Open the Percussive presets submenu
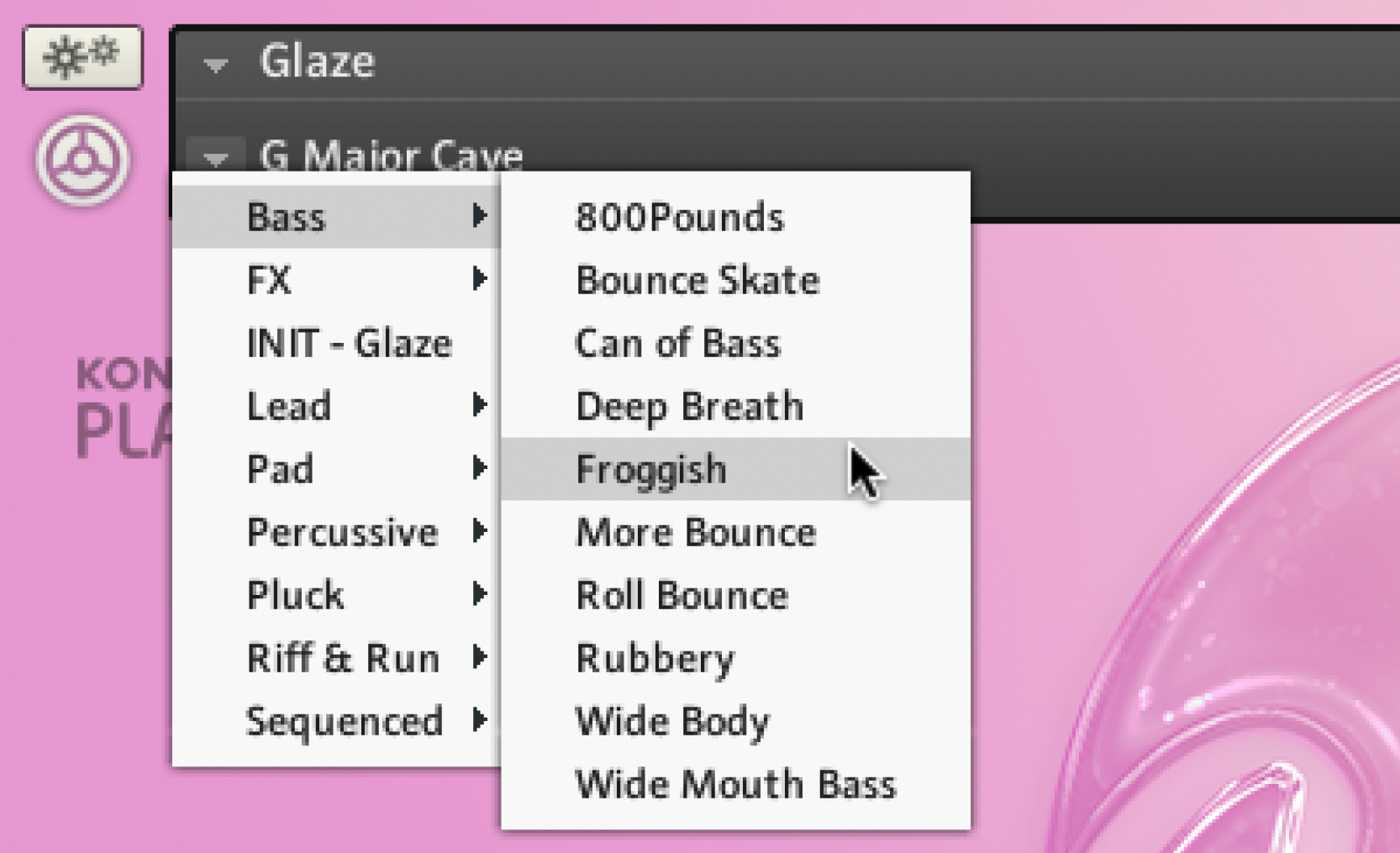 (x=343, y=532)
